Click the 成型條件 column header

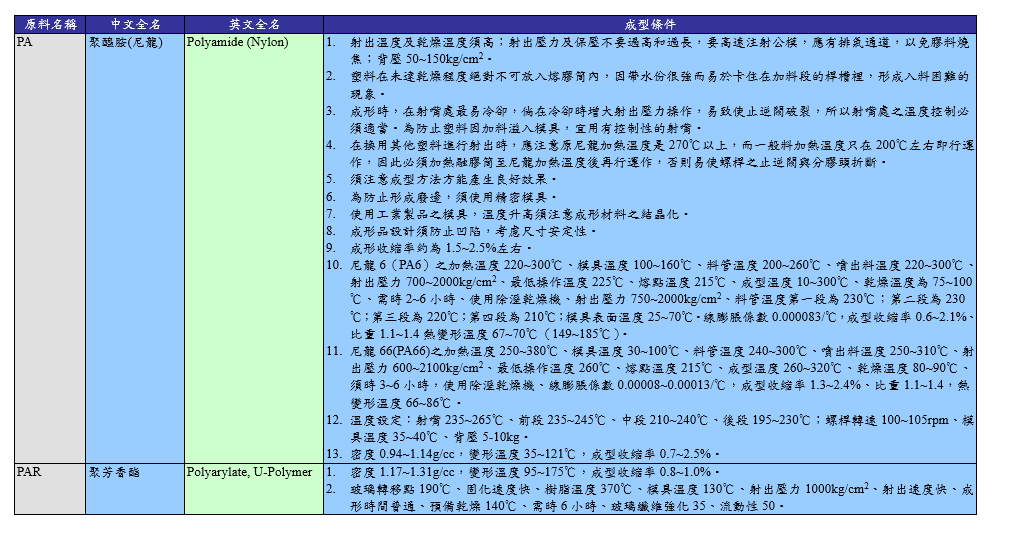point(649,23)
